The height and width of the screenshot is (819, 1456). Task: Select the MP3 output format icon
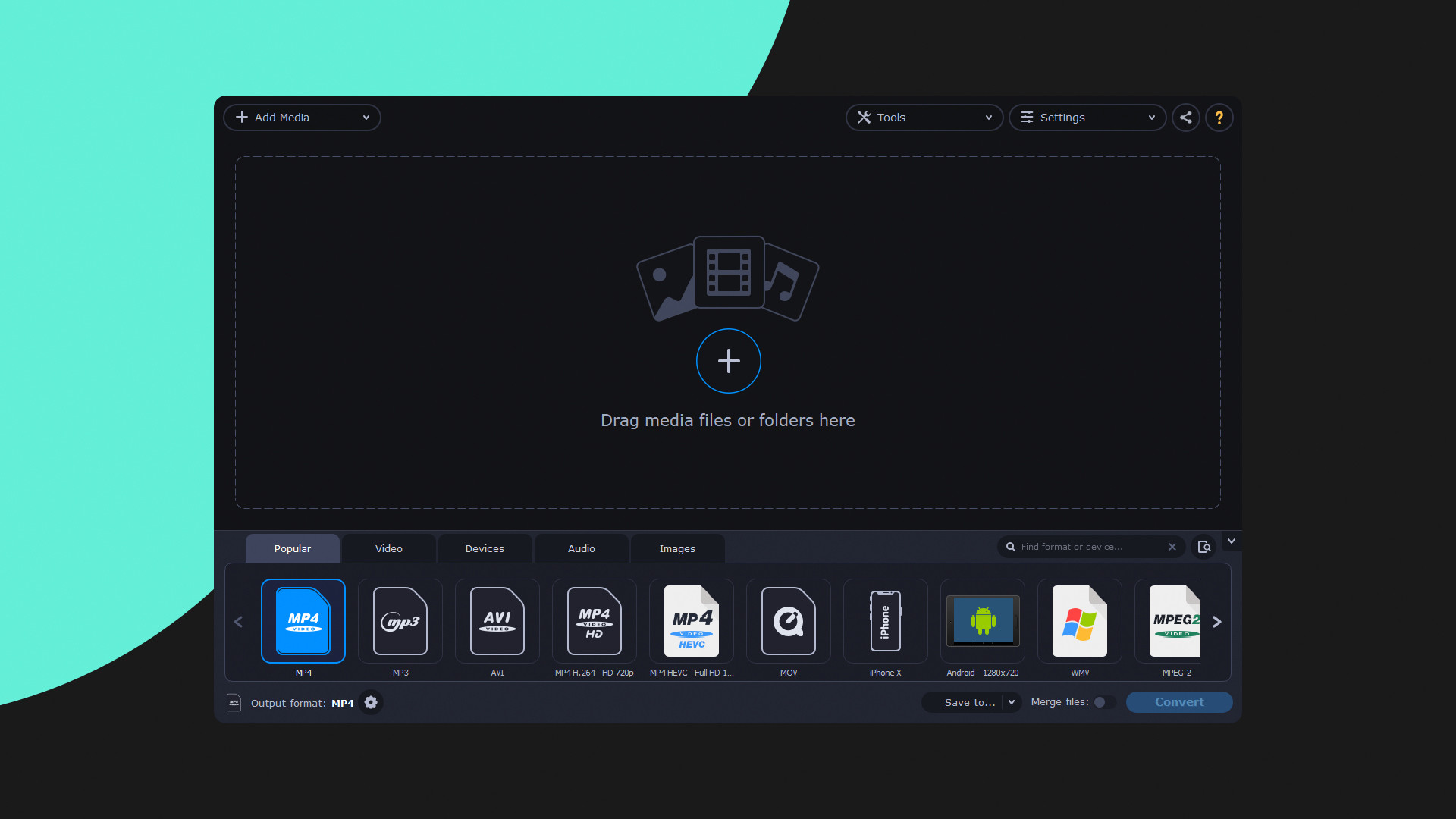point(400,620)
